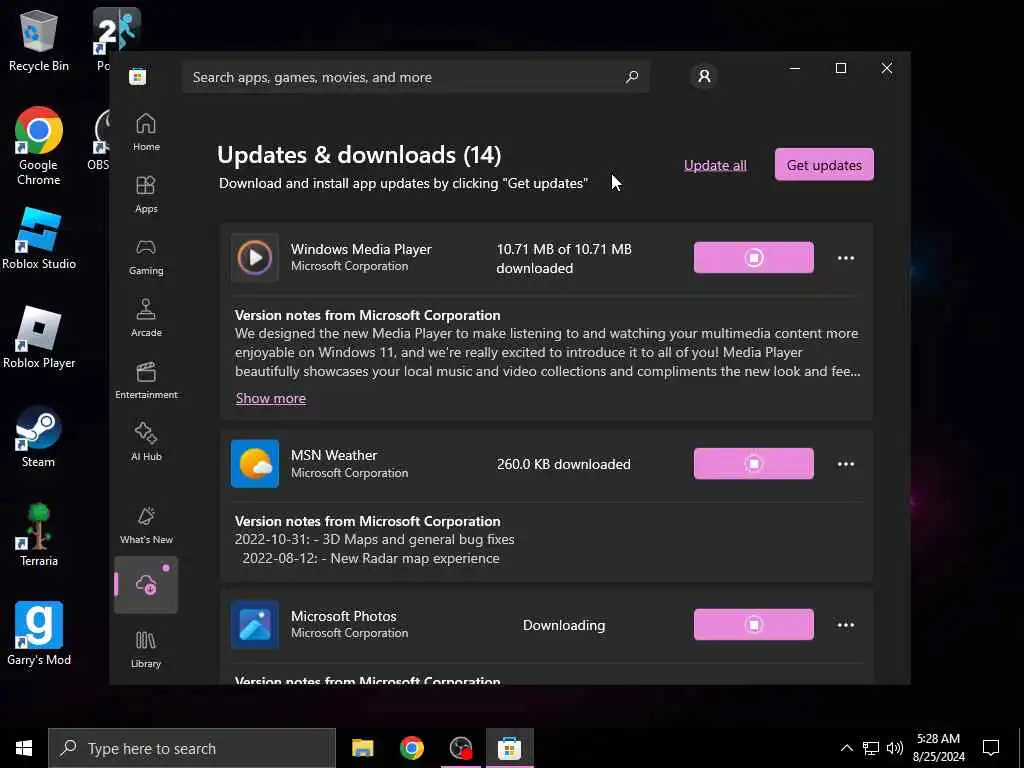Open the network icon in system tray
The image size is (1024, 768).
(871, 748)
